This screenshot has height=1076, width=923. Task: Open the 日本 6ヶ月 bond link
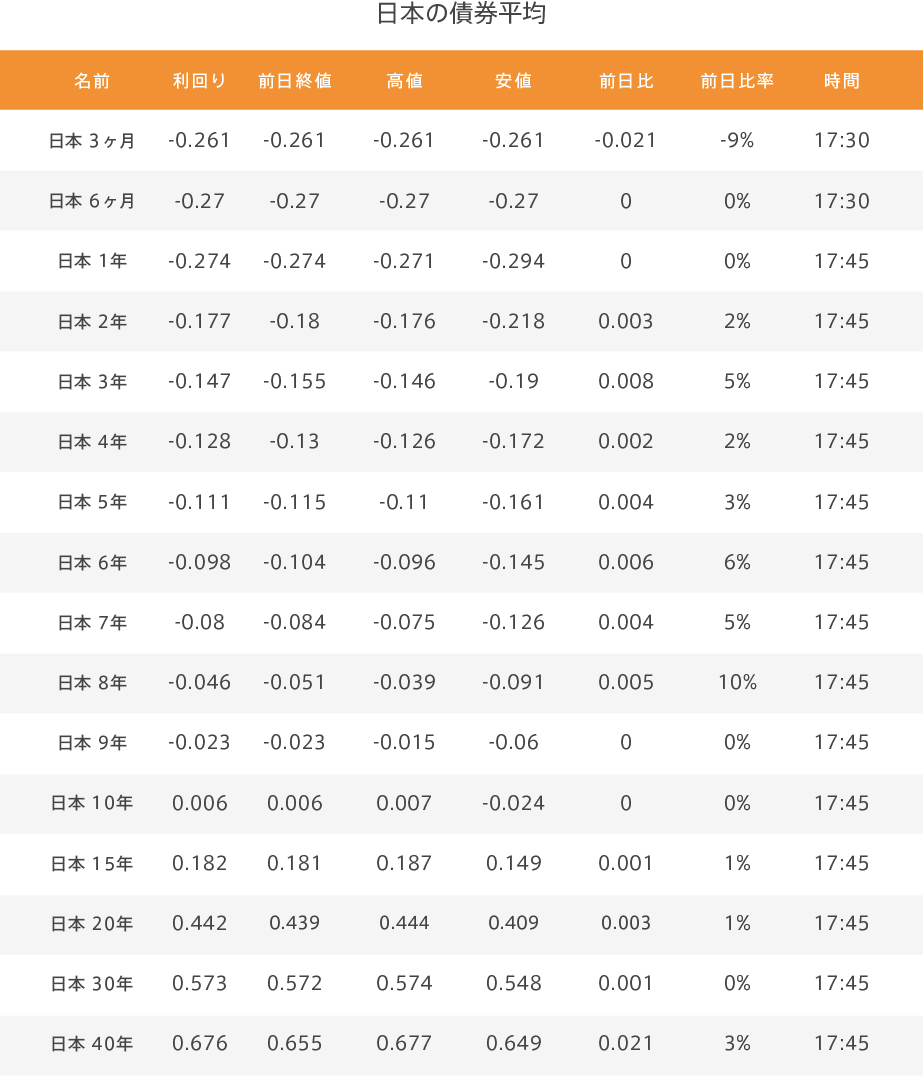pos(92,201)
